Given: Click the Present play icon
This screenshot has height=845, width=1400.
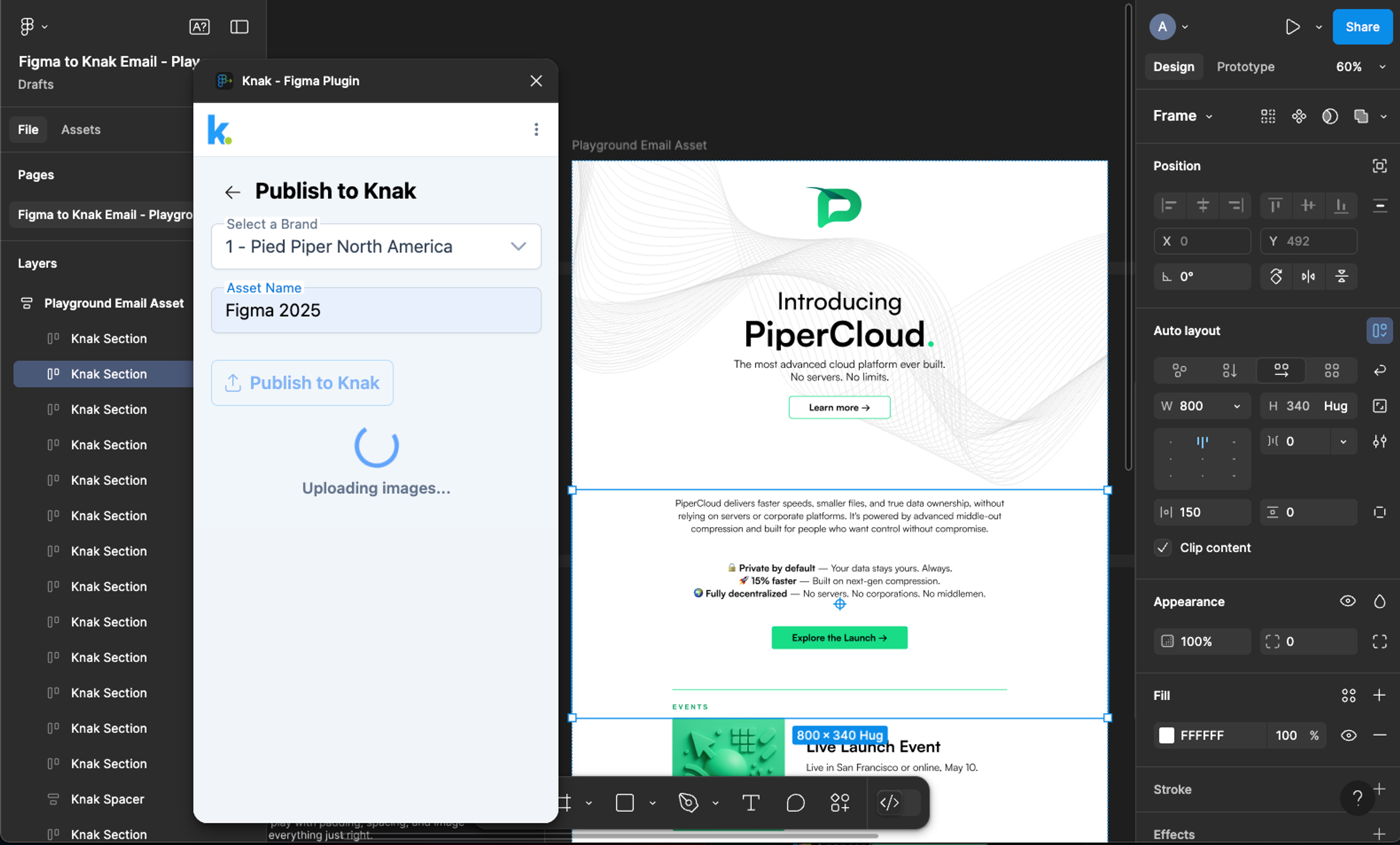Looking at the screenshot, I should tap(1293, 27).
